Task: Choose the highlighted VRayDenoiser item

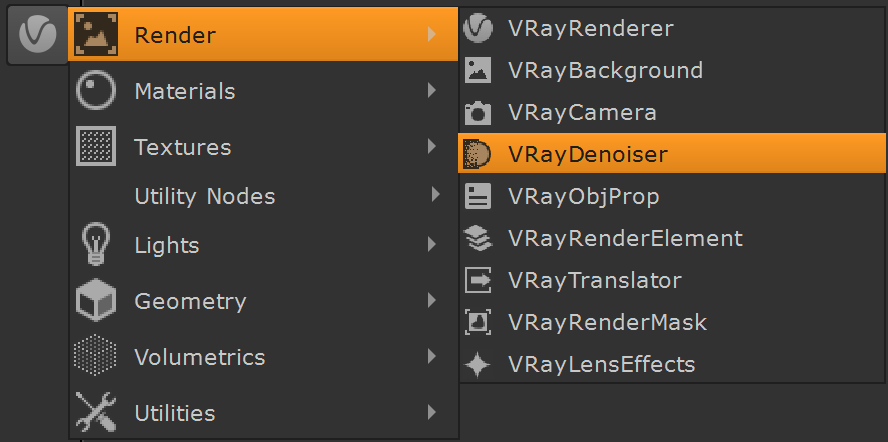Action: click(x=672, y=154)
